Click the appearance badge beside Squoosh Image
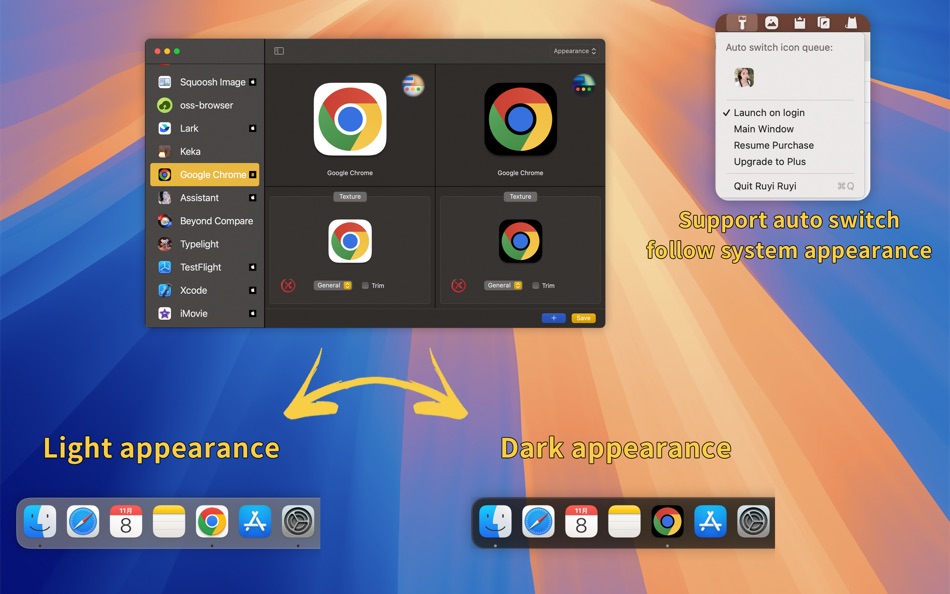This screenshot has height=594, width=950. 253,82
